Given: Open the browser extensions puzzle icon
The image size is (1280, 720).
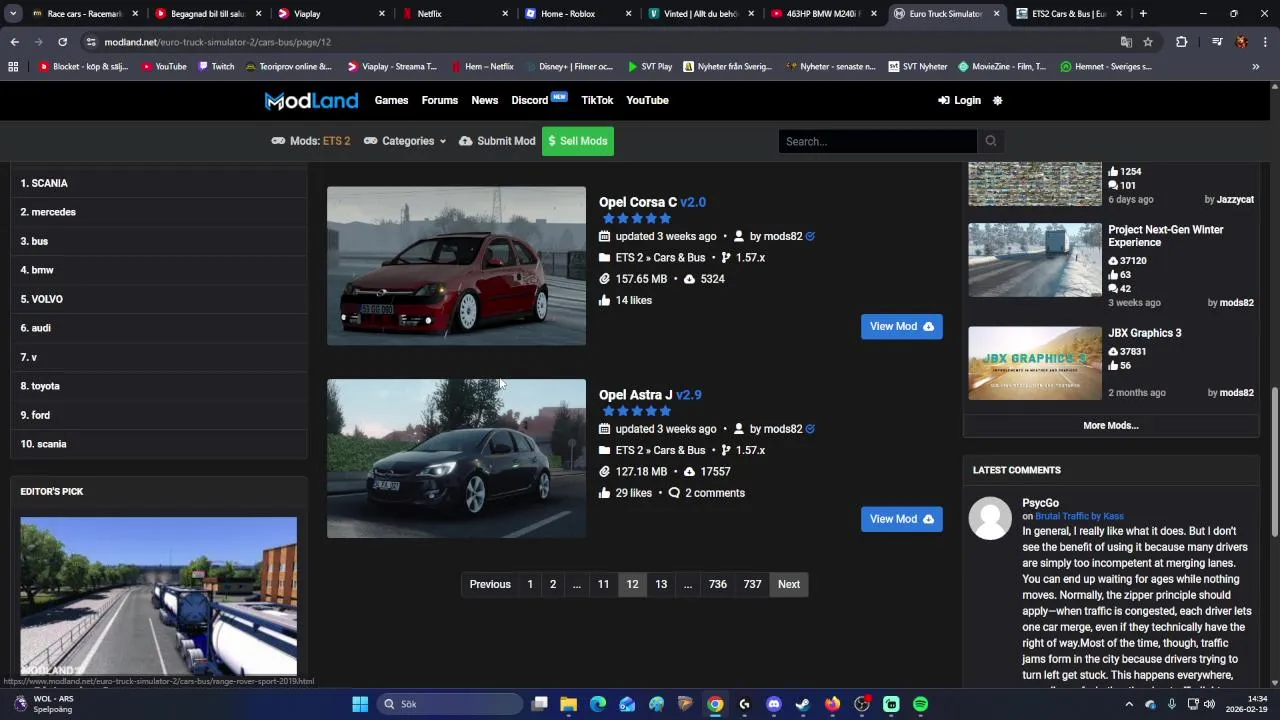Looking at the screenshot, I should [x=1182, y=42].
